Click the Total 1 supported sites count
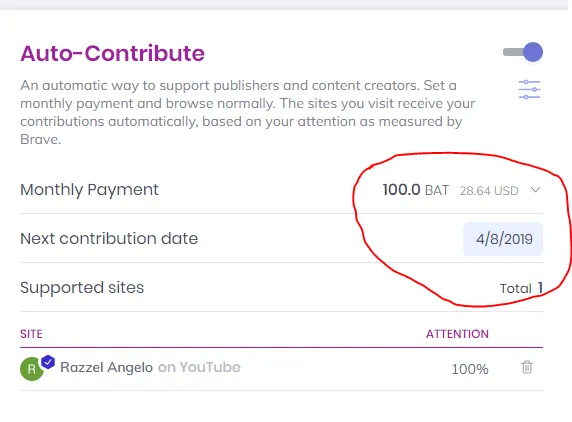 click(x=521, y=288)
